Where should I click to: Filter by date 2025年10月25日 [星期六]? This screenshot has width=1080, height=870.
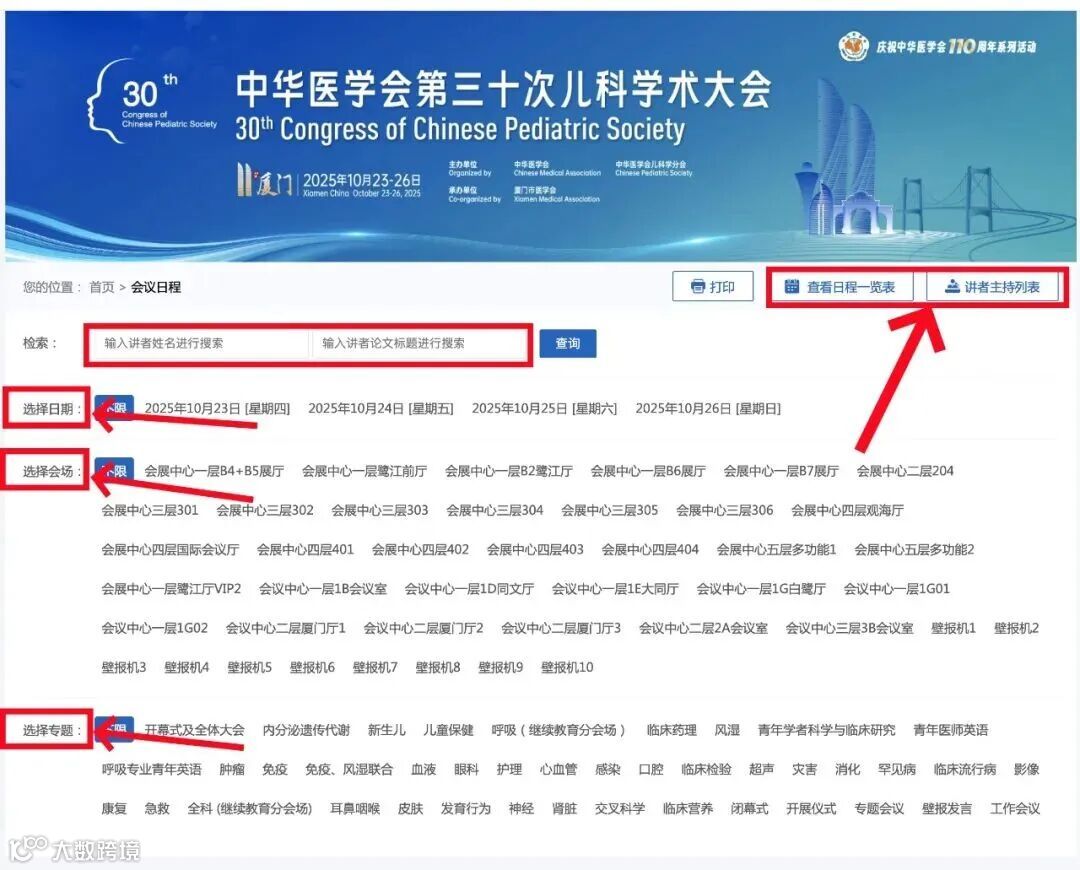[544, 408]
